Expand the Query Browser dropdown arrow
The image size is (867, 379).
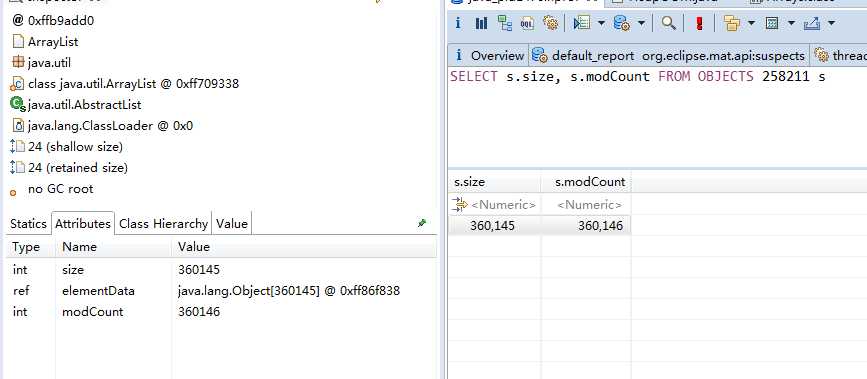(x=641, y=23)
